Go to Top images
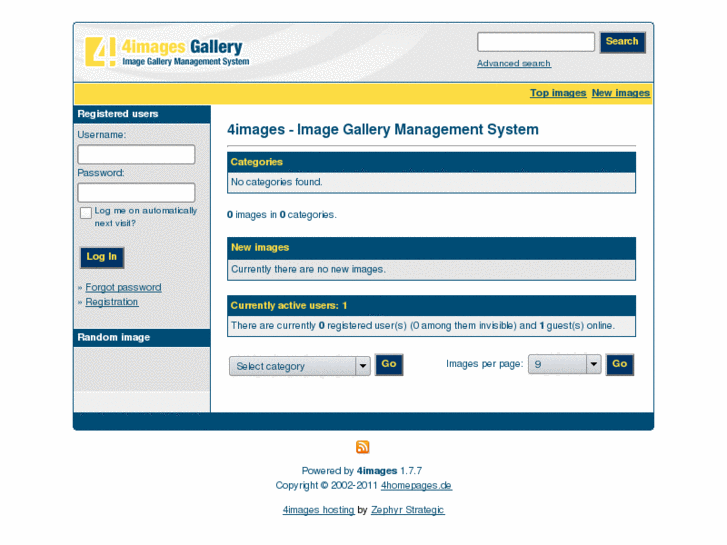This screenshot has height=545, width=727. pos(558,93)
